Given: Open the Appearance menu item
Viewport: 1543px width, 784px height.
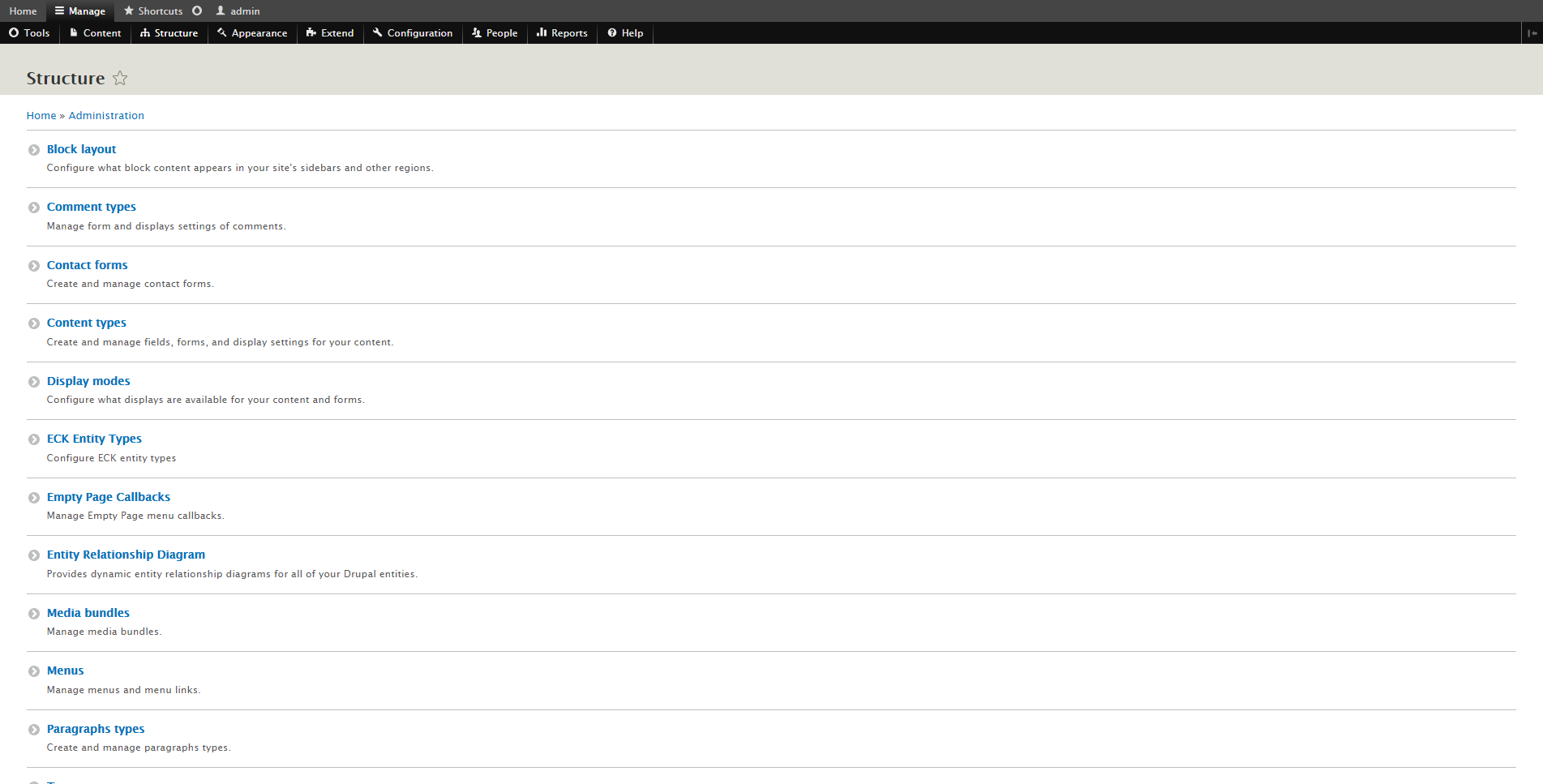Looking at the screenshot, I should pyautogui.click(x=252, y=33).
